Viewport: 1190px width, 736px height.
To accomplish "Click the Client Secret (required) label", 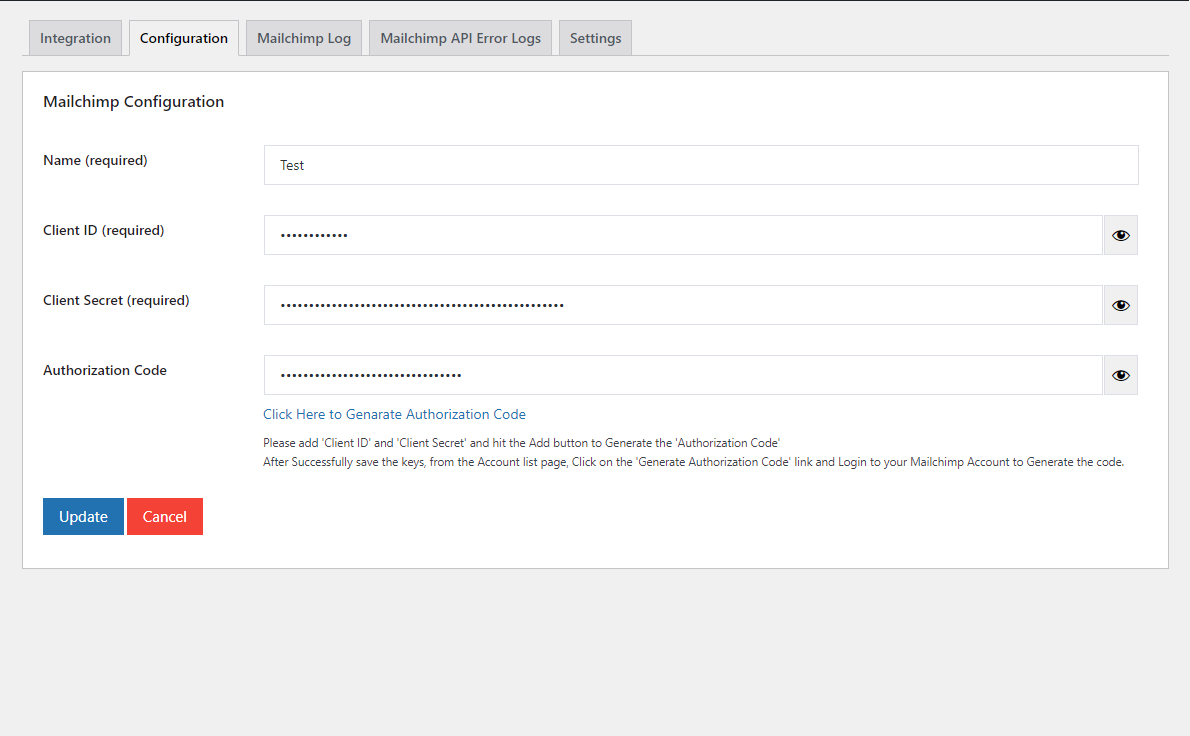I will tap(116, 300).
